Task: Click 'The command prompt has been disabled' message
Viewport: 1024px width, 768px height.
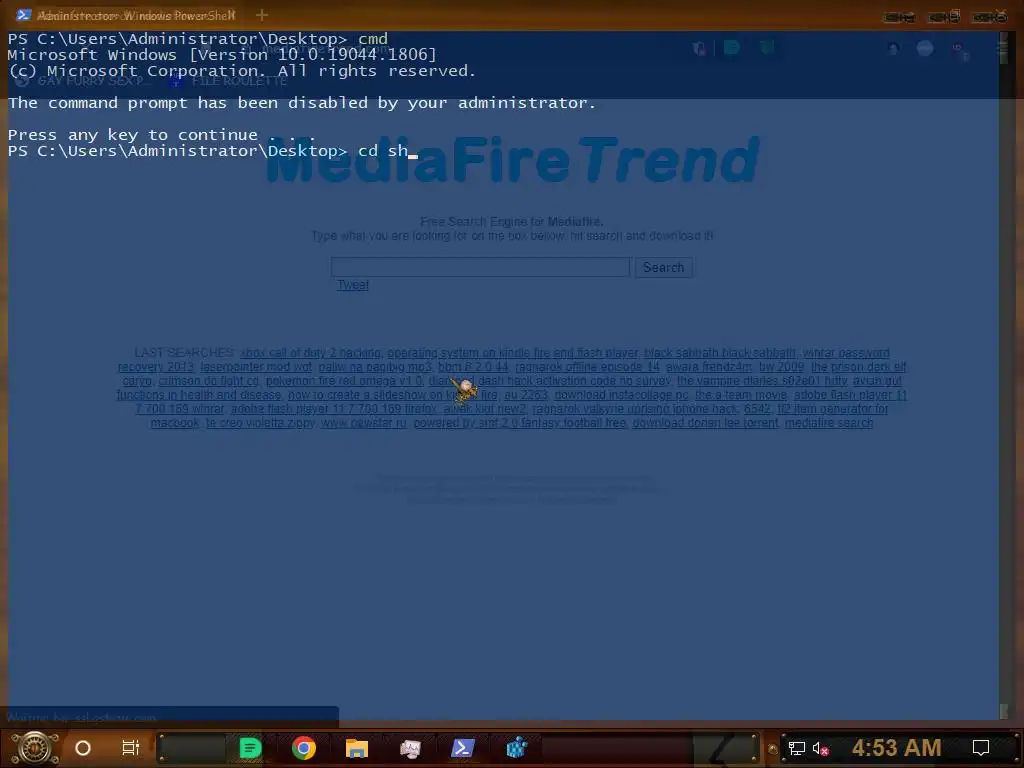Action: 302,103
